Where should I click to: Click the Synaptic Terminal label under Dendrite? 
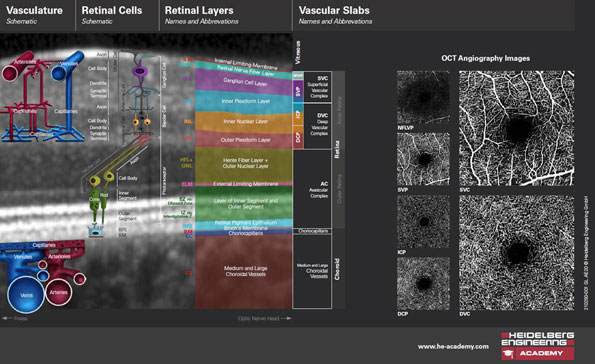[99, 93]
